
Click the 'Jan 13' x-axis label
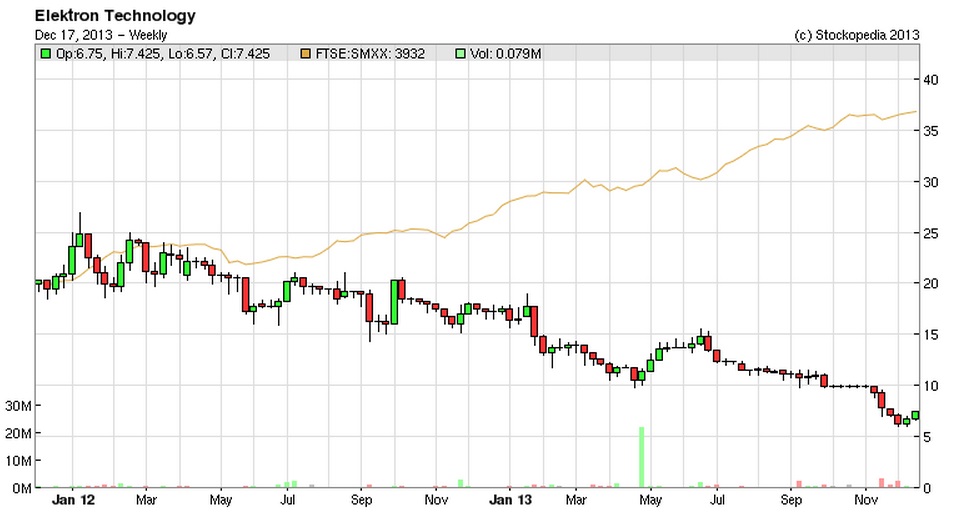click(510, 500)
